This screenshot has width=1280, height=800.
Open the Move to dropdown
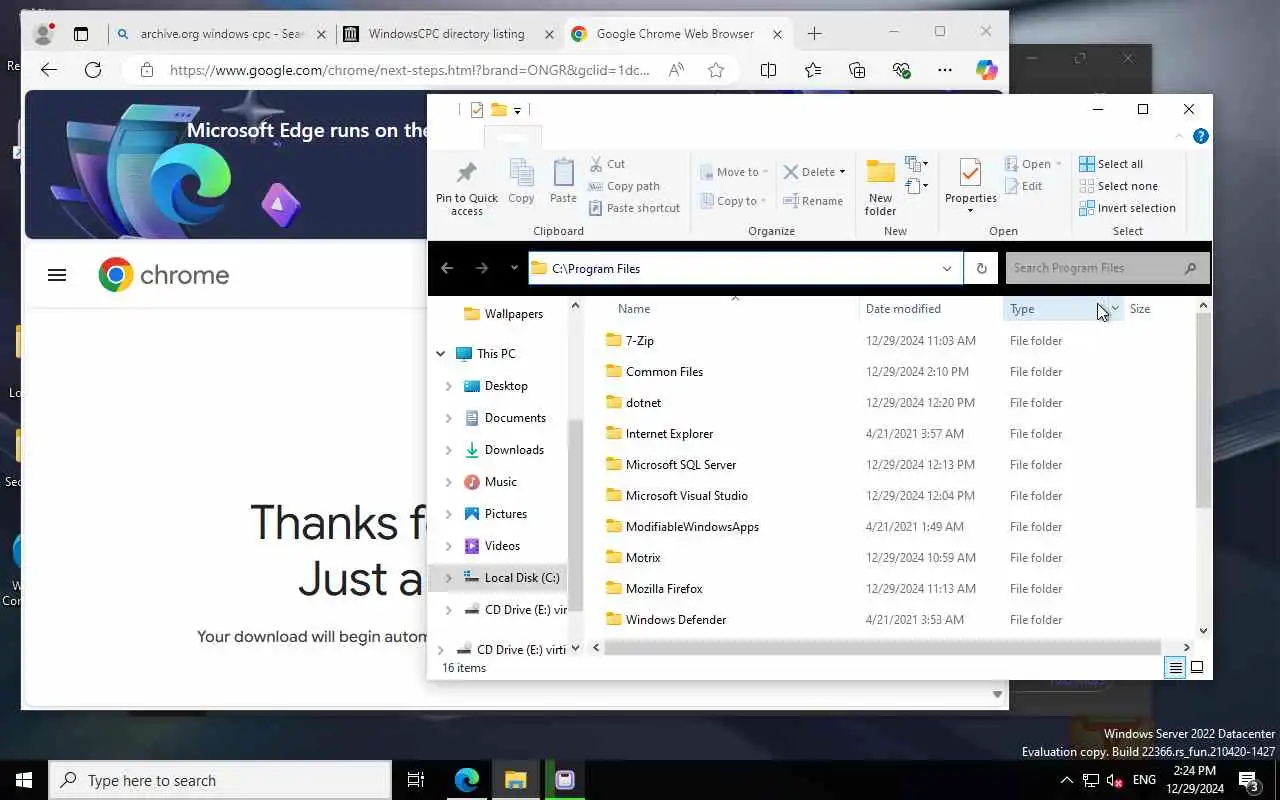(734, 172)
